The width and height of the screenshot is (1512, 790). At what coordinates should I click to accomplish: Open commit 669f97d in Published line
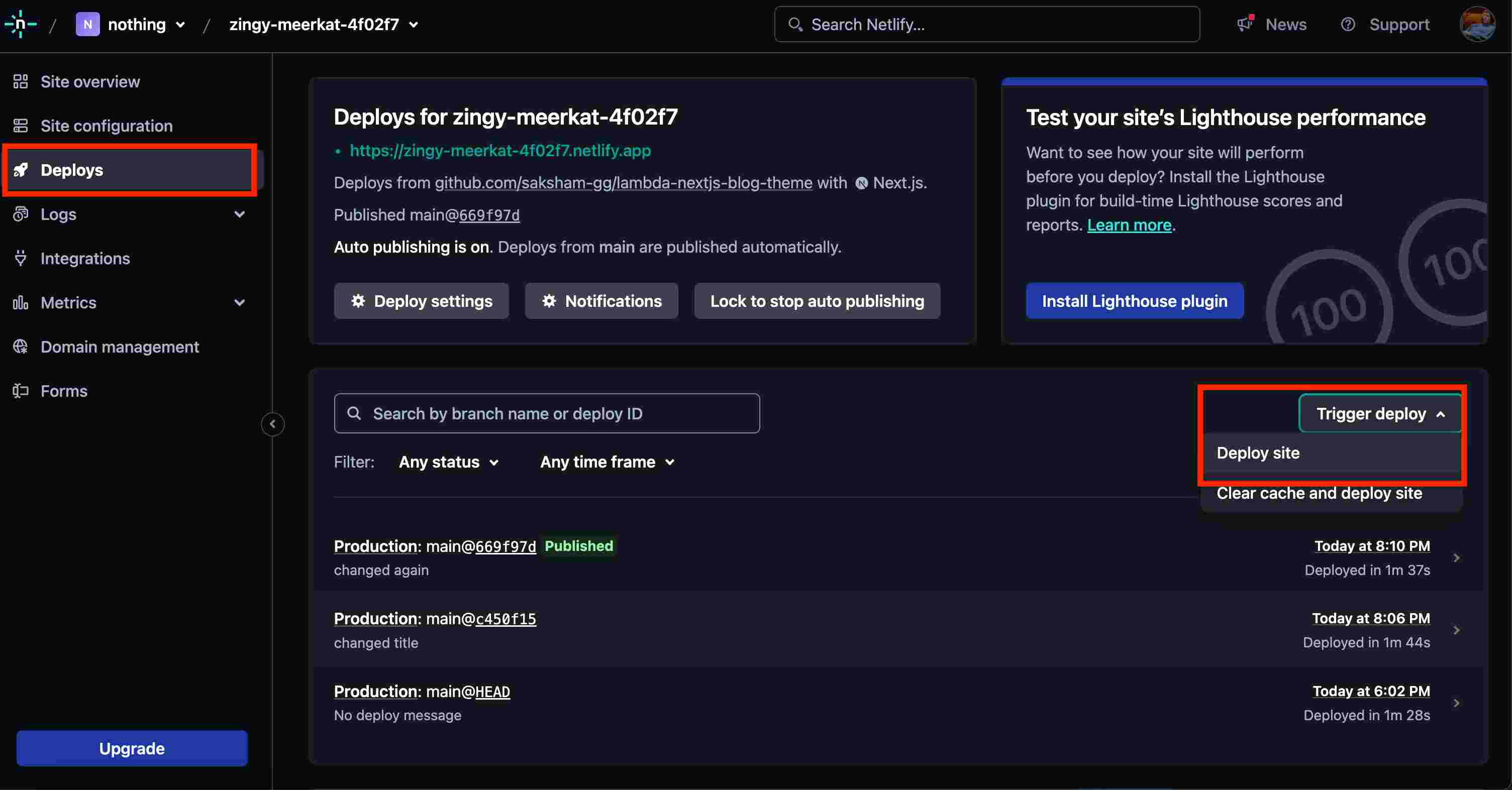489,215
